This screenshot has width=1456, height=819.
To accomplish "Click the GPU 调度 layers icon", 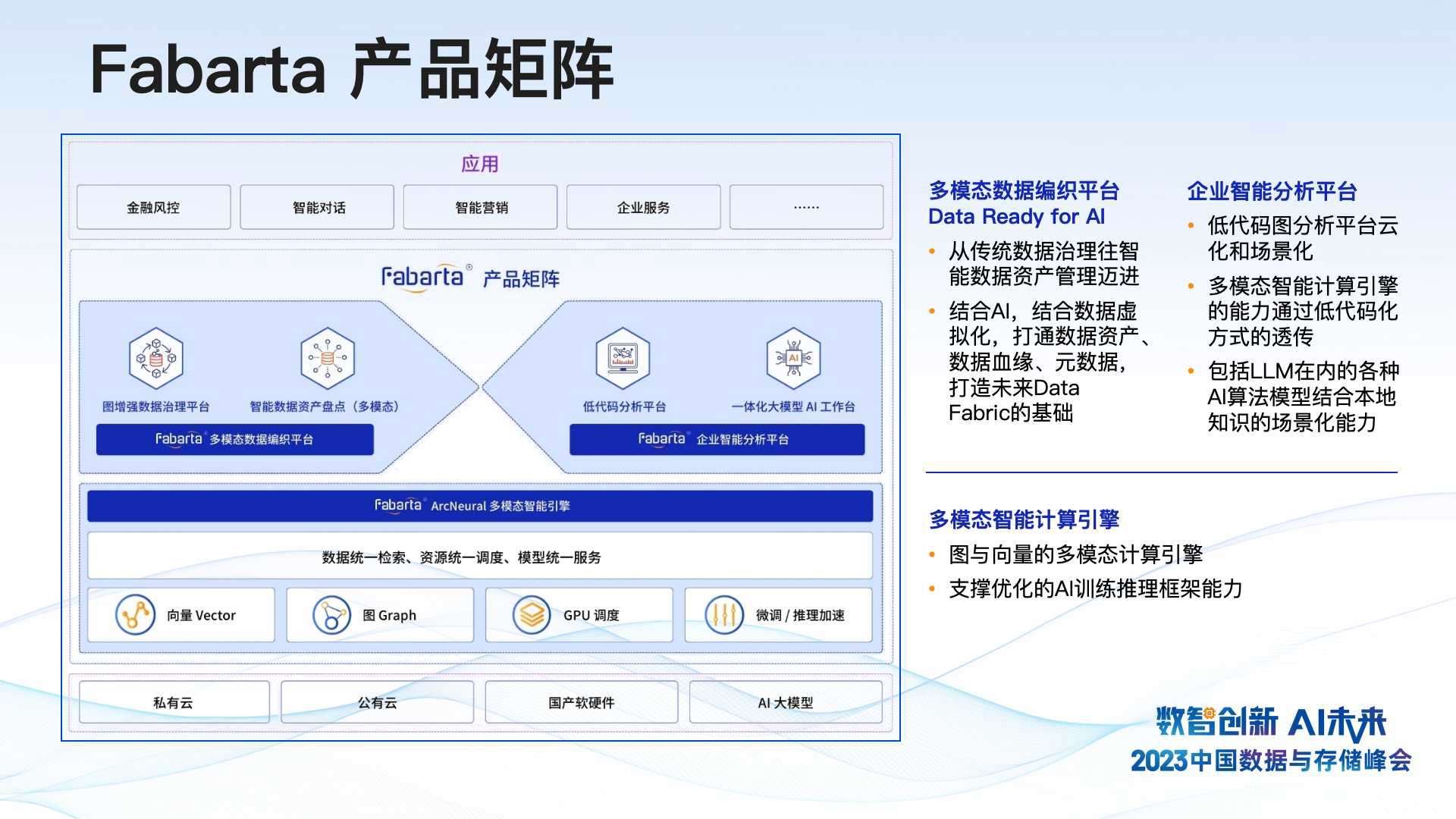I will pyautogui.click(x=531, y=615).
